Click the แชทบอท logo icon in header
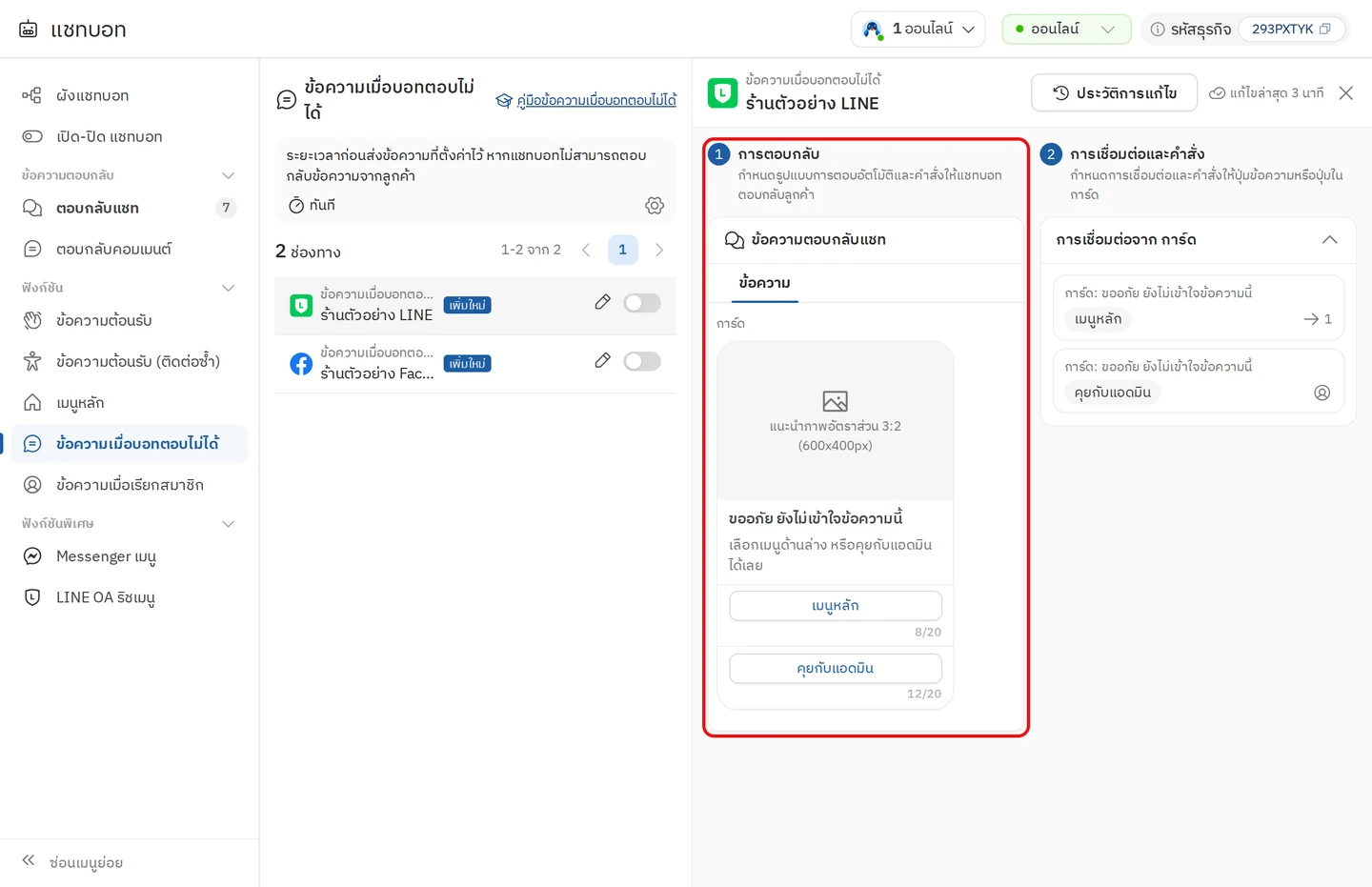1372x887 pixels. 29,30
